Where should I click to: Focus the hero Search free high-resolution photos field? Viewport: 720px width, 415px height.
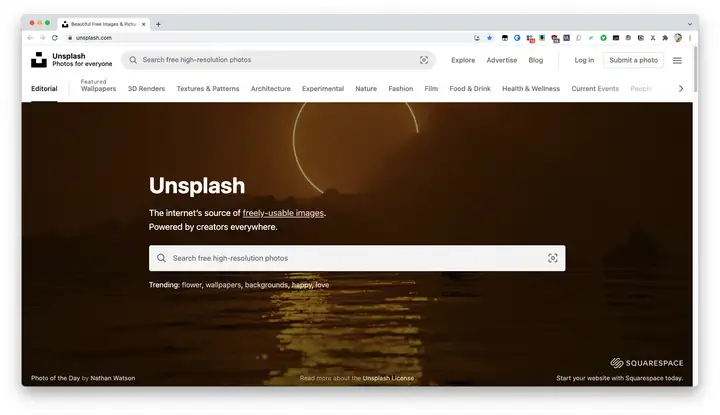point(357,258)
